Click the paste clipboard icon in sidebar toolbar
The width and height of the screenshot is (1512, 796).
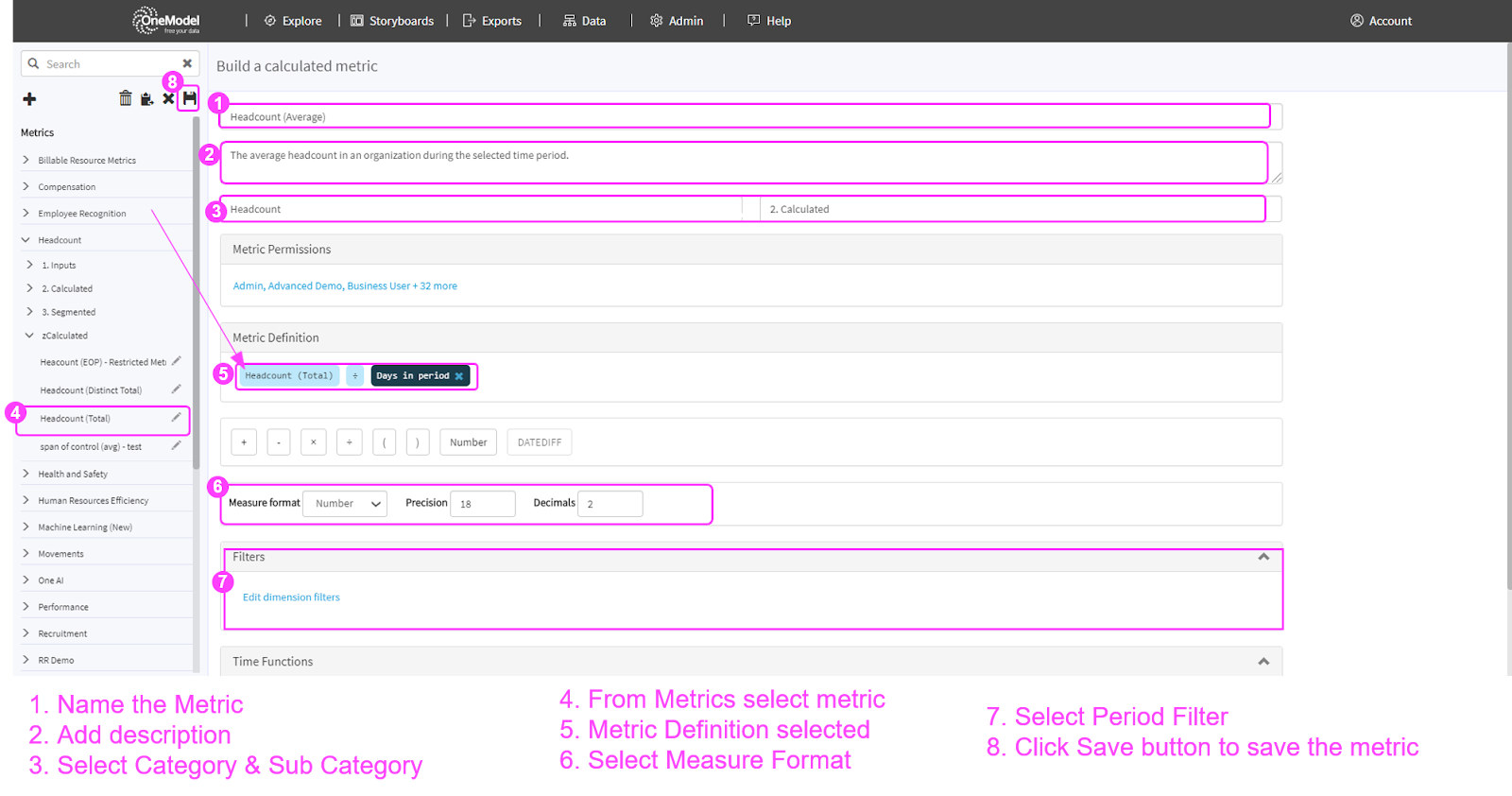(146, 99)
